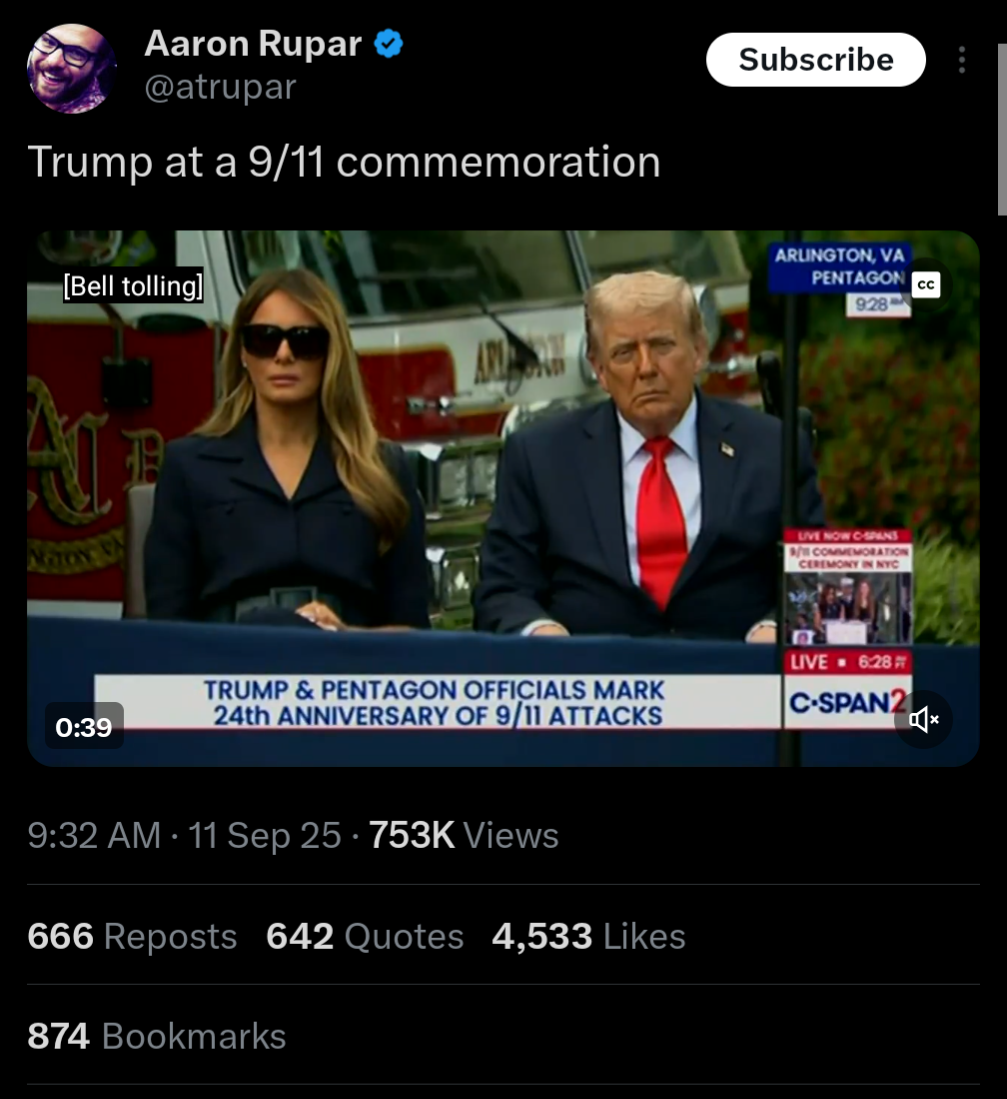Click the Aaron Rupar display name
Image resolution: width=1007 pixels, height=1099 pixels.
click(x=253, y=43)
